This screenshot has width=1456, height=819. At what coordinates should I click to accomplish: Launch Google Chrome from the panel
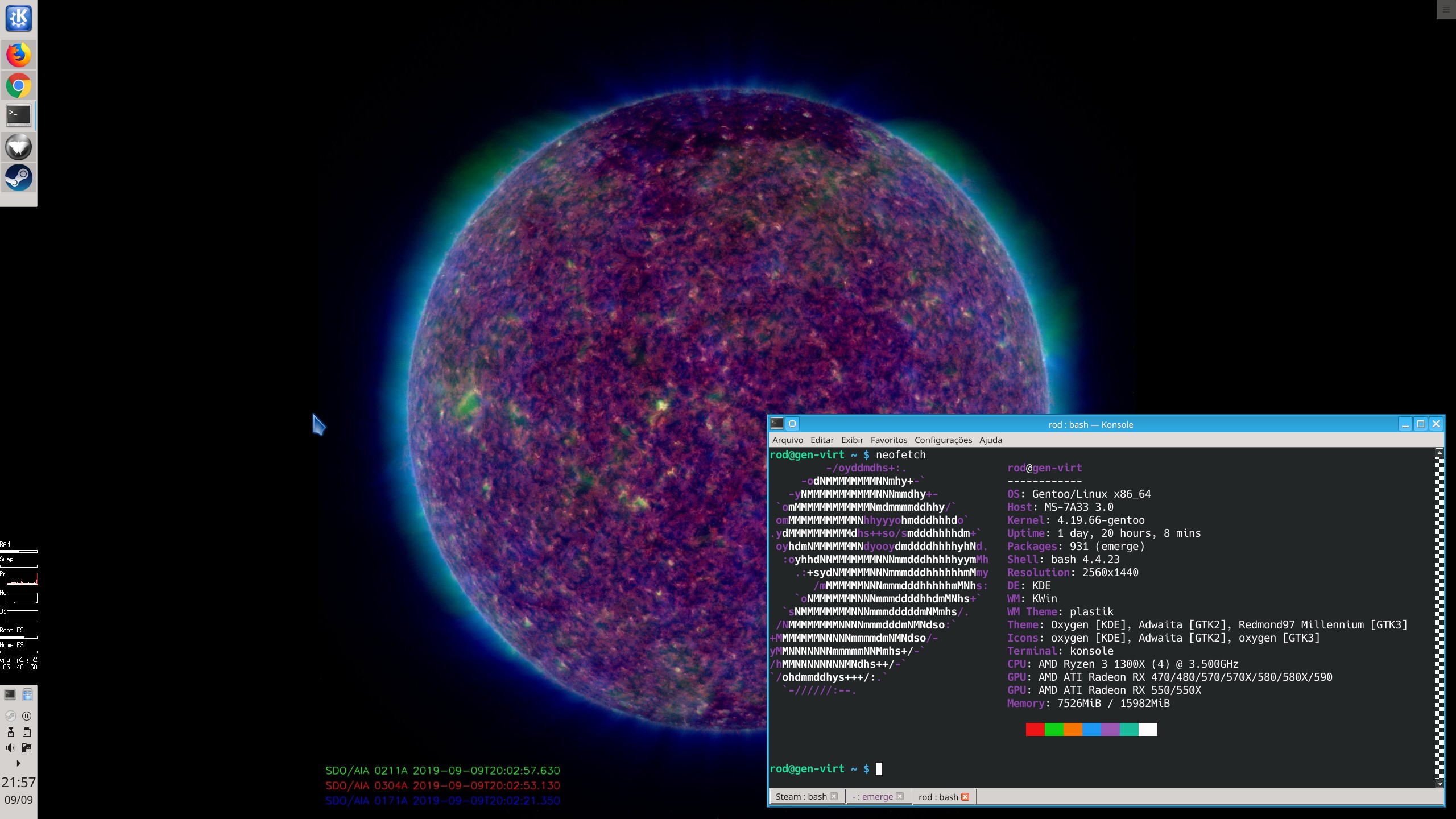18,86
